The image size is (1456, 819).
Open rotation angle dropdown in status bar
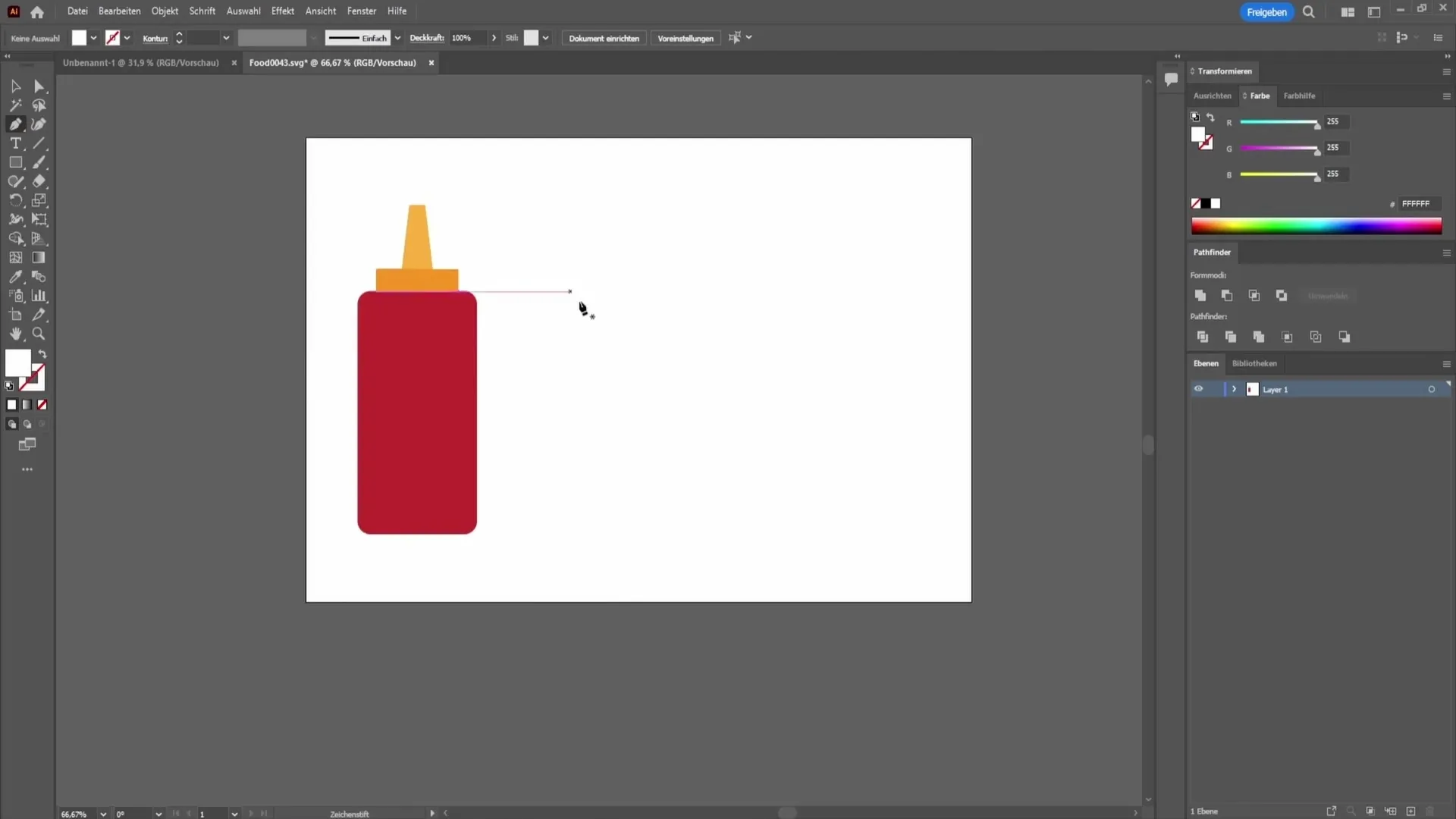(x=158, y=814)
